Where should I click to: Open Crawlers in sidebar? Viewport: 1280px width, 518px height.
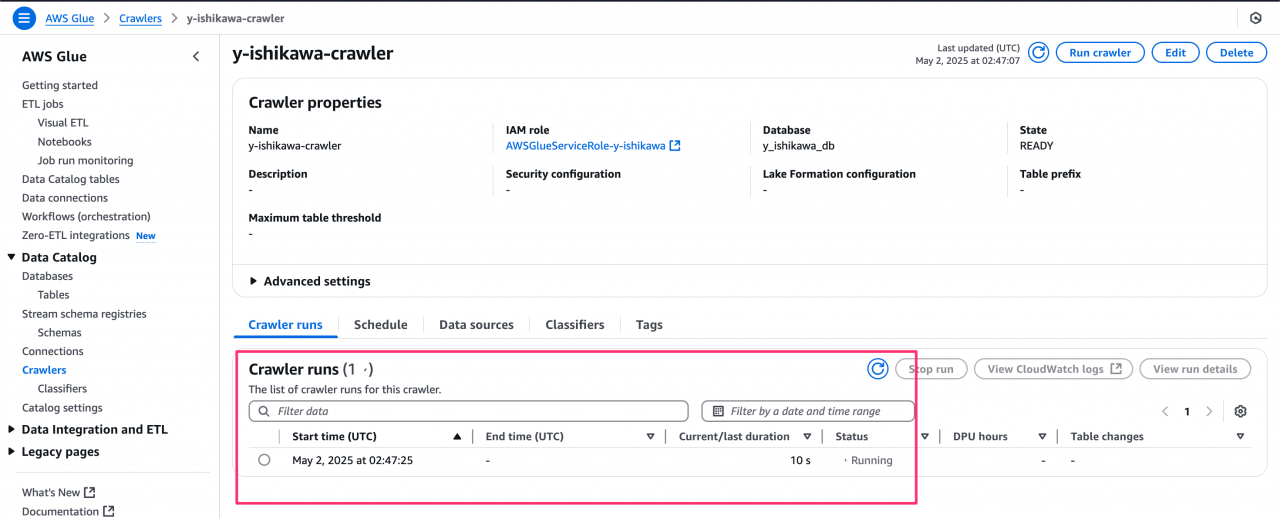44,370
